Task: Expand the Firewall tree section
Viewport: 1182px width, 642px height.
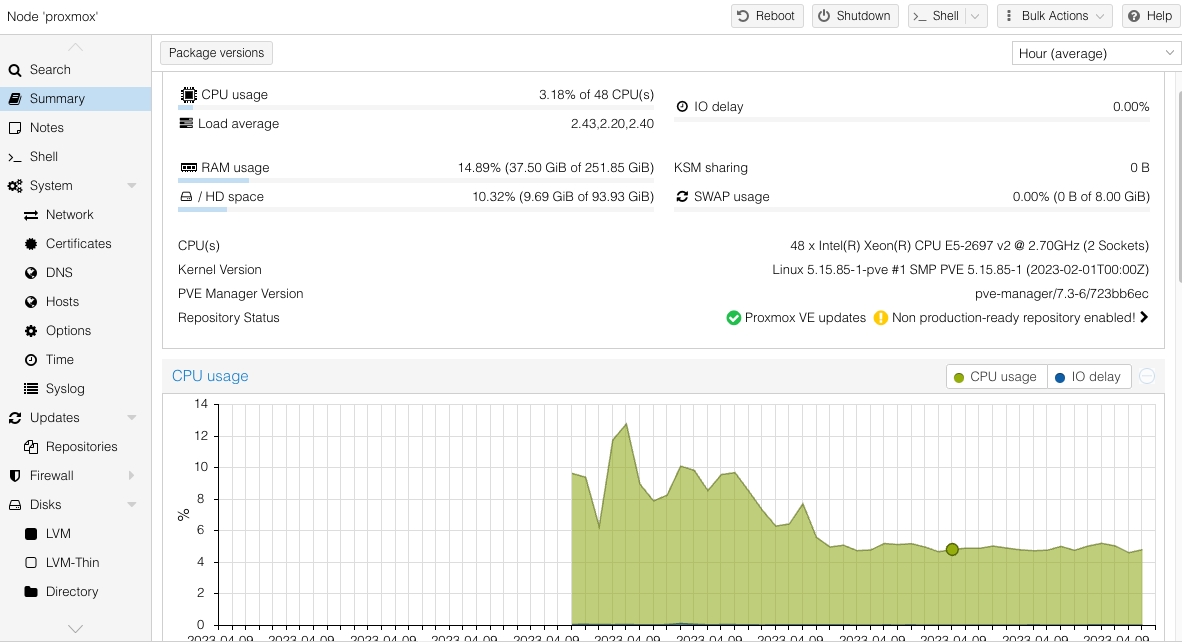Action: tap(132, 476)
